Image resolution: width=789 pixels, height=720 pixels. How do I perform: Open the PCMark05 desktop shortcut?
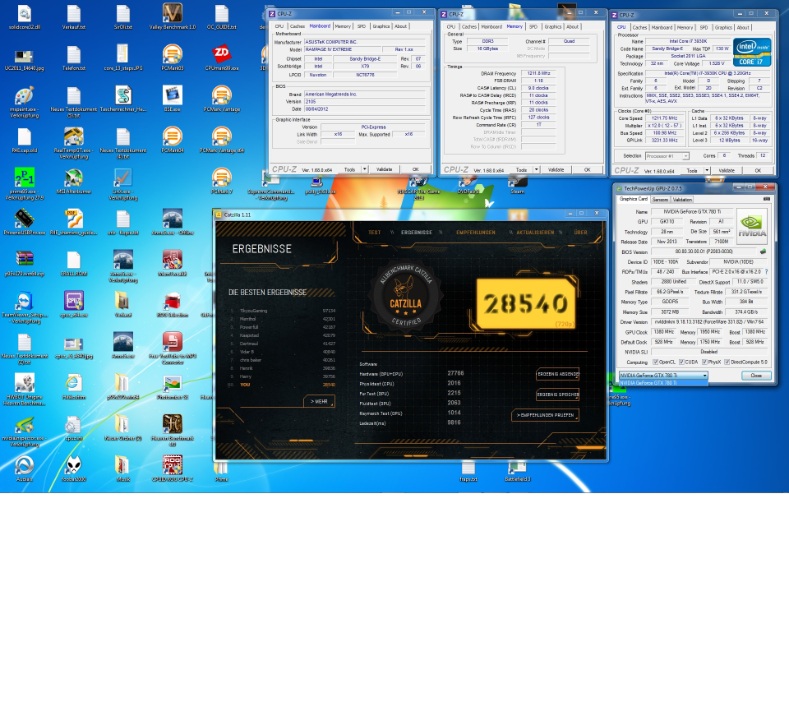[x=172, y=57]
